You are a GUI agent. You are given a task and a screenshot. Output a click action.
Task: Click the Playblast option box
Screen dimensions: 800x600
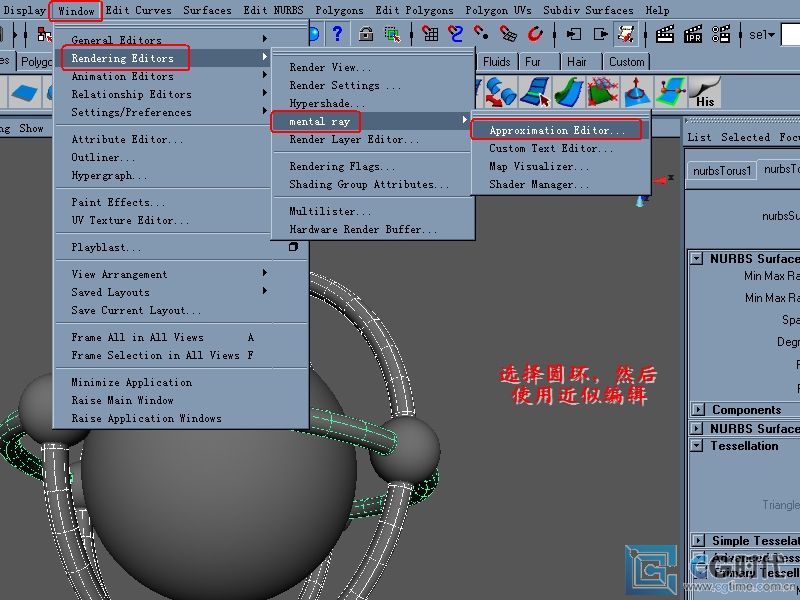[x=293, y=247]
